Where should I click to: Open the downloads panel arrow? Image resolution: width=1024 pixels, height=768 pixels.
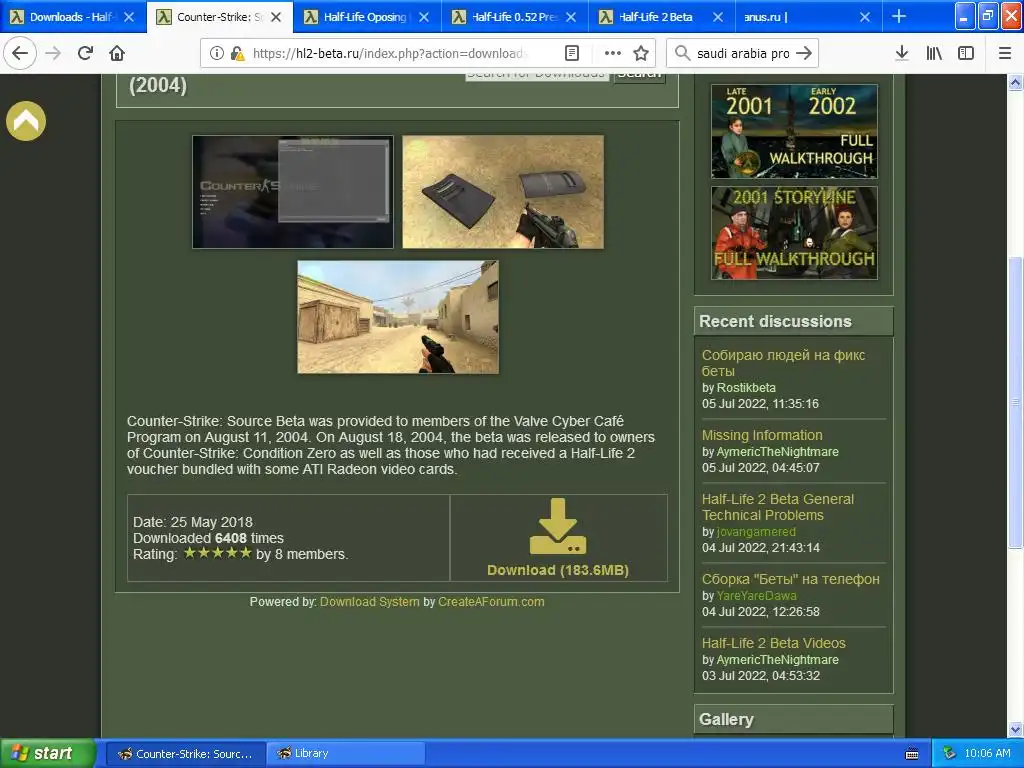tap(902, 53)
